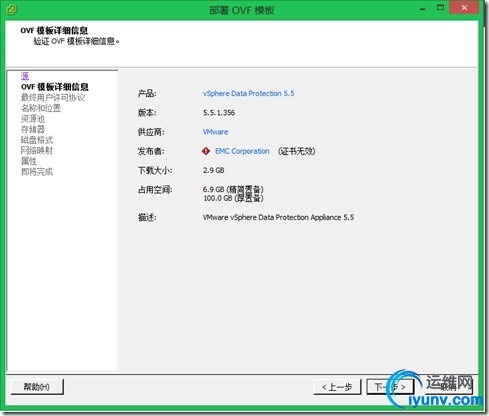Click the red certificate warning icon
This screenshot has width=489, height=416.
pos(206,151)
